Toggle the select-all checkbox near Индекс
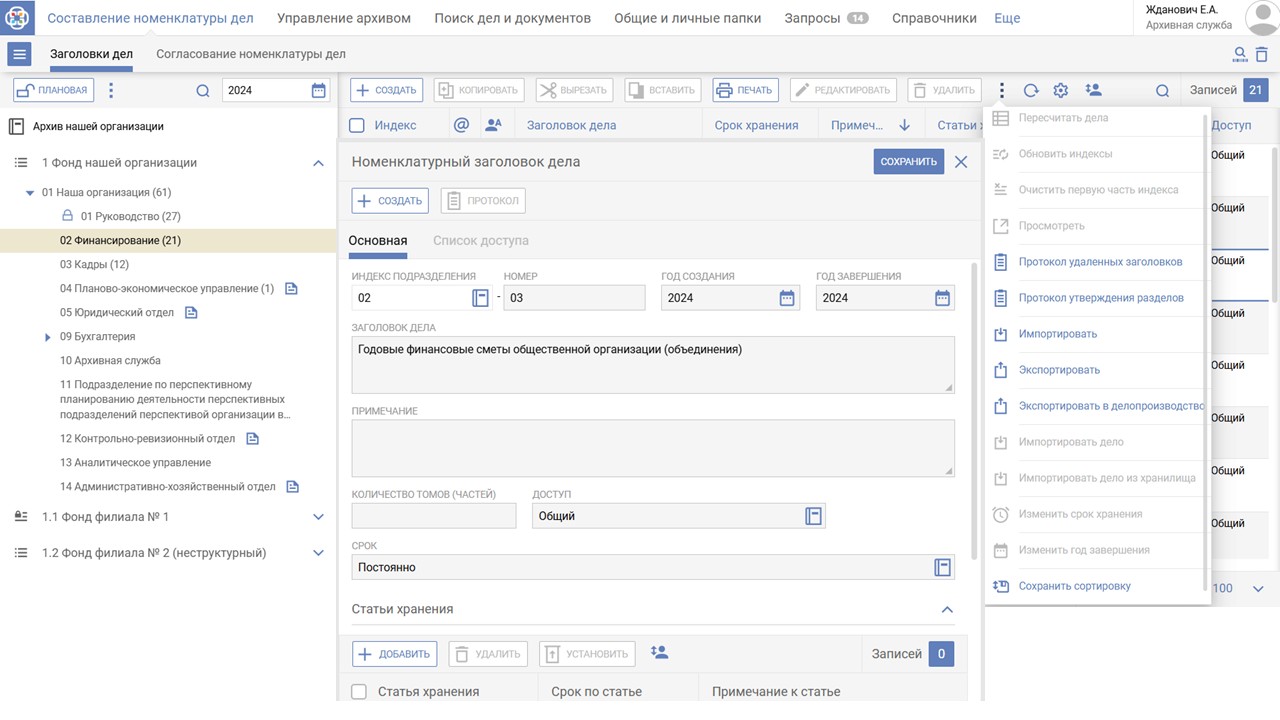1280x720 pixels. [x=357, y=126]
